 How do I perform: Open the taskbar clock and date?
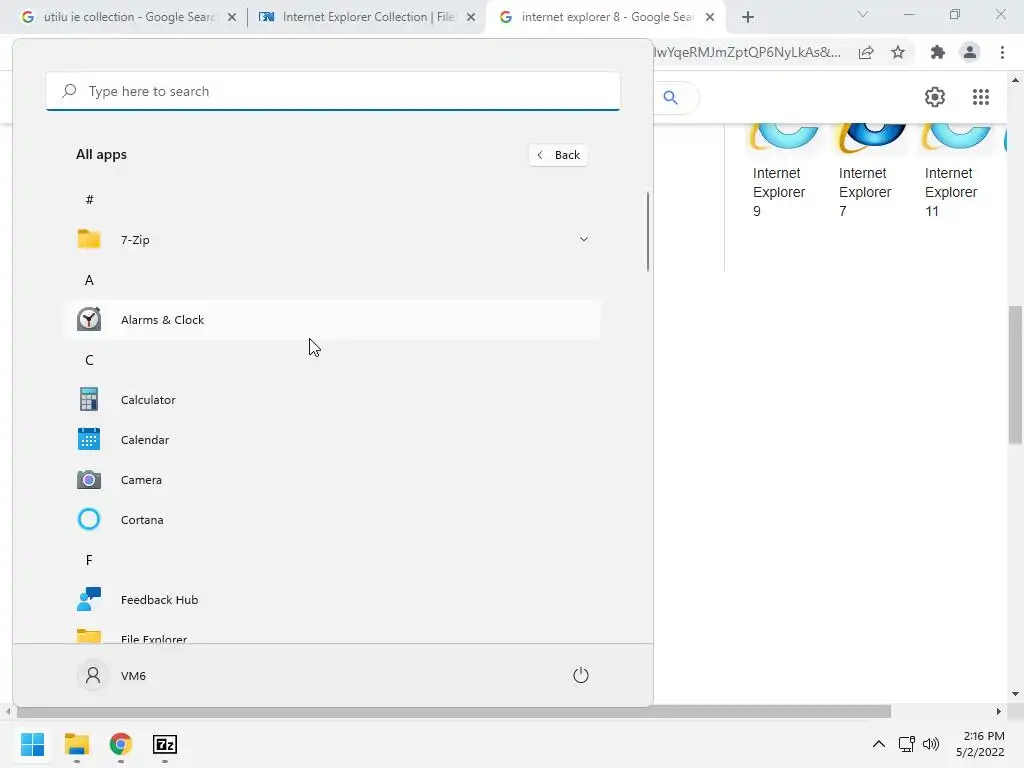[x=980, y=744]
